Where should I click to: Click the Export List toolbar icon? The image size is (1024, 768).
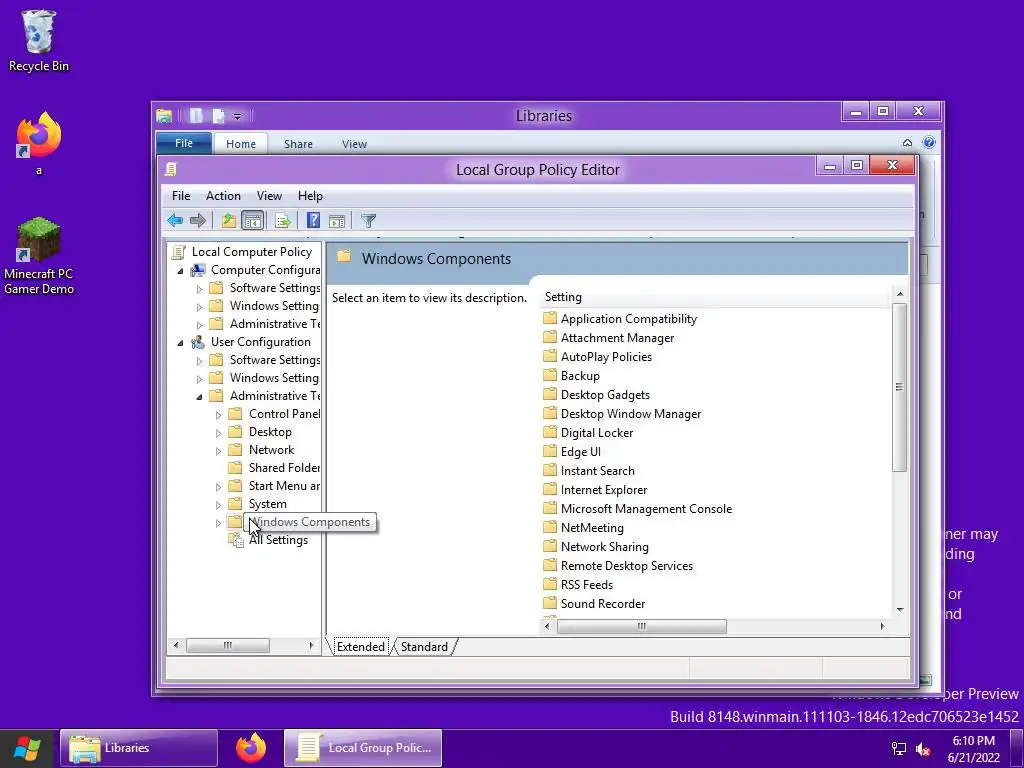pos(283,221)
